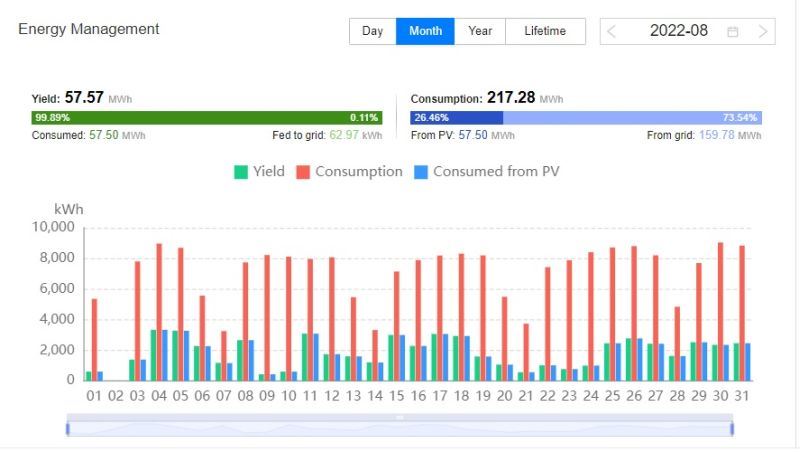The height and width of the screenshot is (452, 800).
Task: Toggle the Consumed from PV legend series
Action: click(487, 172)
